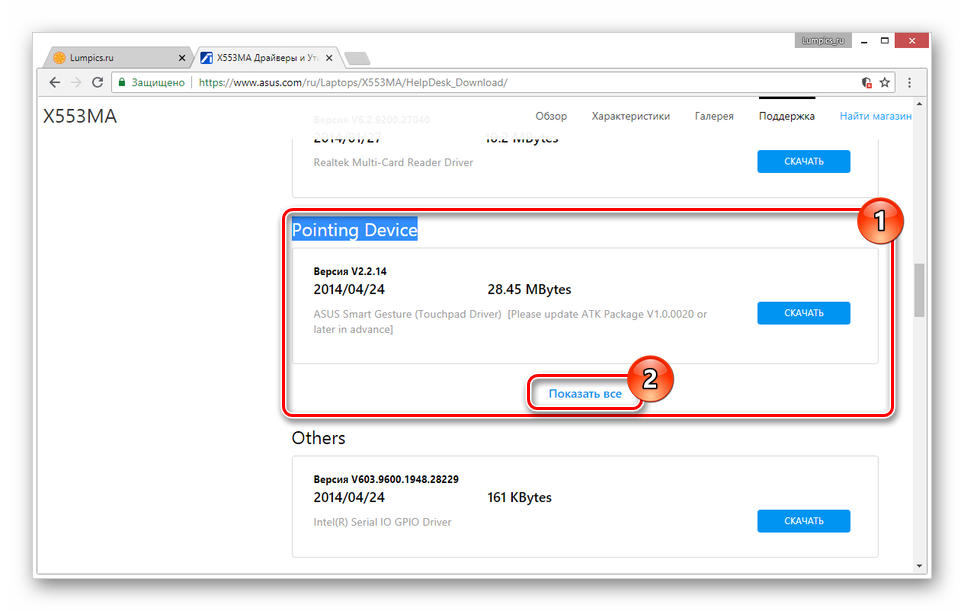
Task: Click the page vertical scrollbar thumb
Action: (x=919, y=290)
